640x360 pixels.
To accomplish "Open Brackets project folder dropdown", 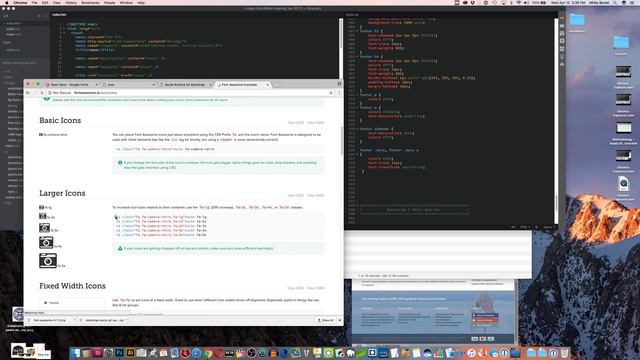I will [20, 63].
